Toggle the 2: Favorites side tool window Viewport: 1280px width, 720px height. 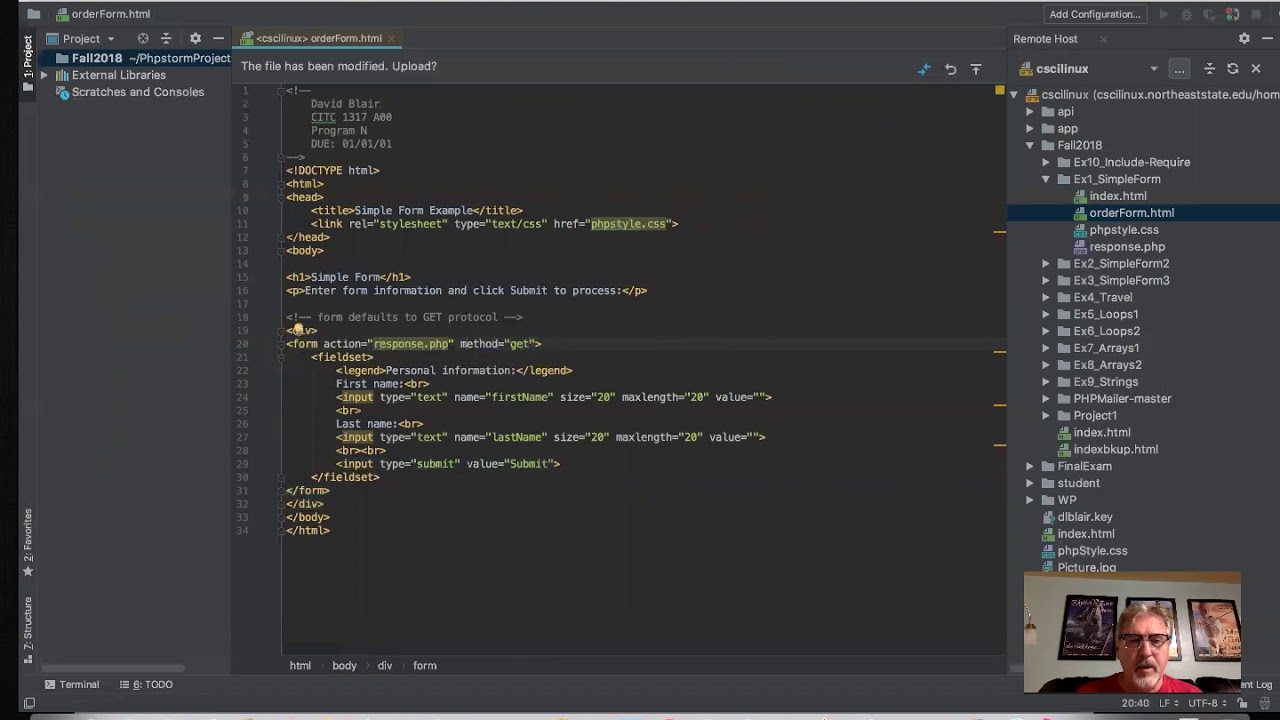click(28, 542)
